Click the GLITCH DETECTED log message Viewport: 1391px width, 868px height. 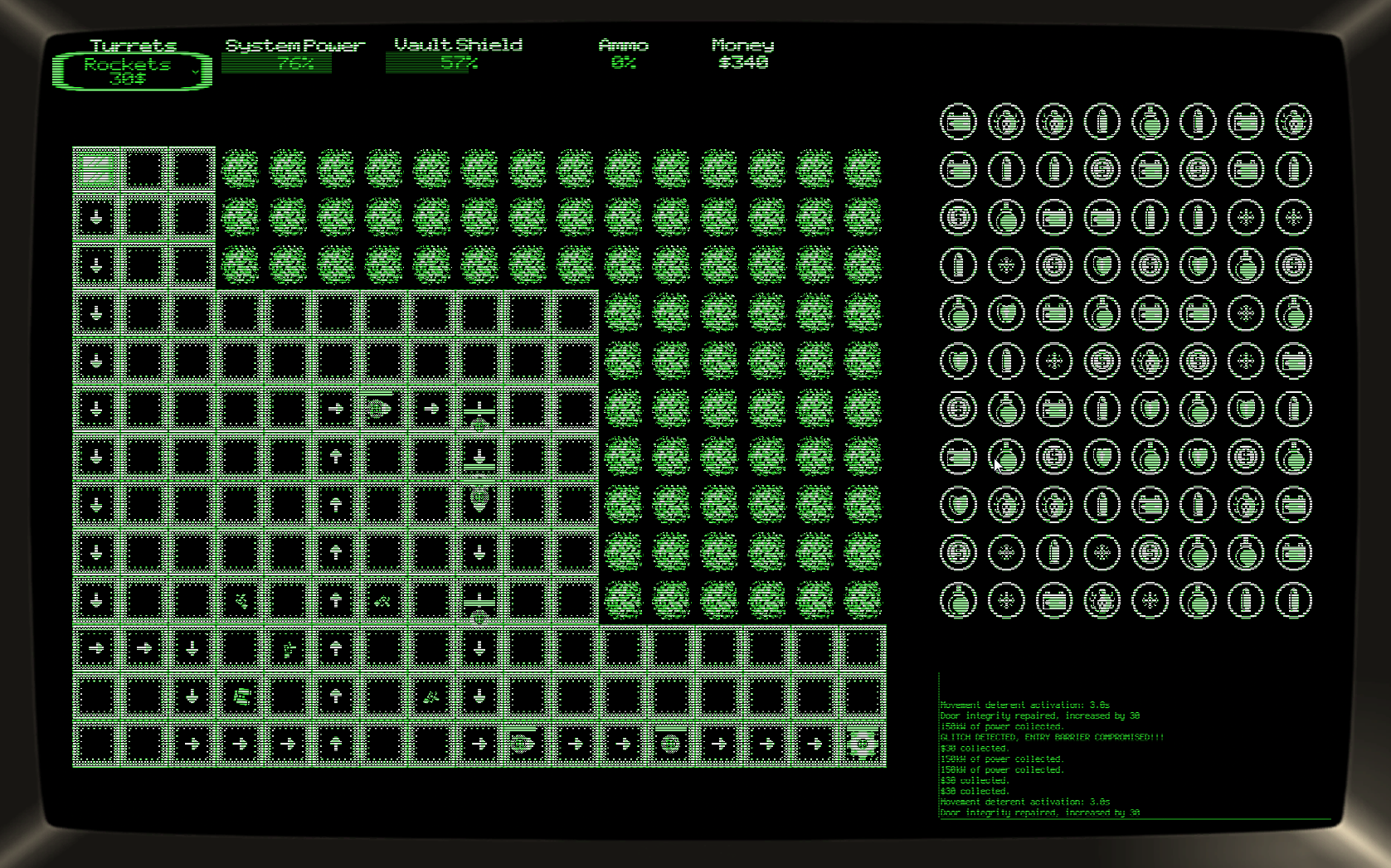pyautogui.click(x=1052, y=737)
